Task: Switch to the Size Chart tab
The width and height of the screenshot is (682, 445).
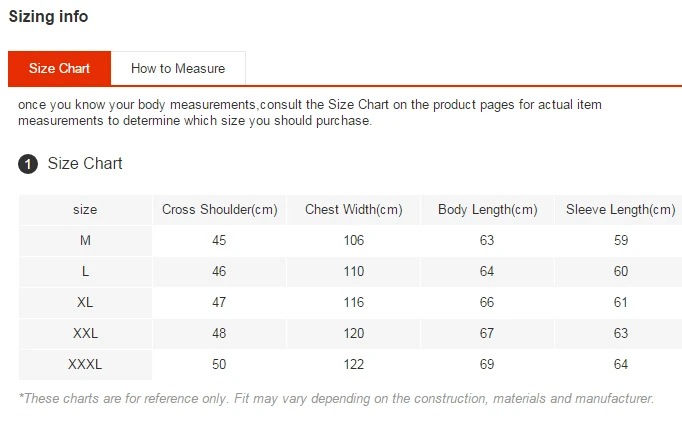Action: tap(59, 68)
